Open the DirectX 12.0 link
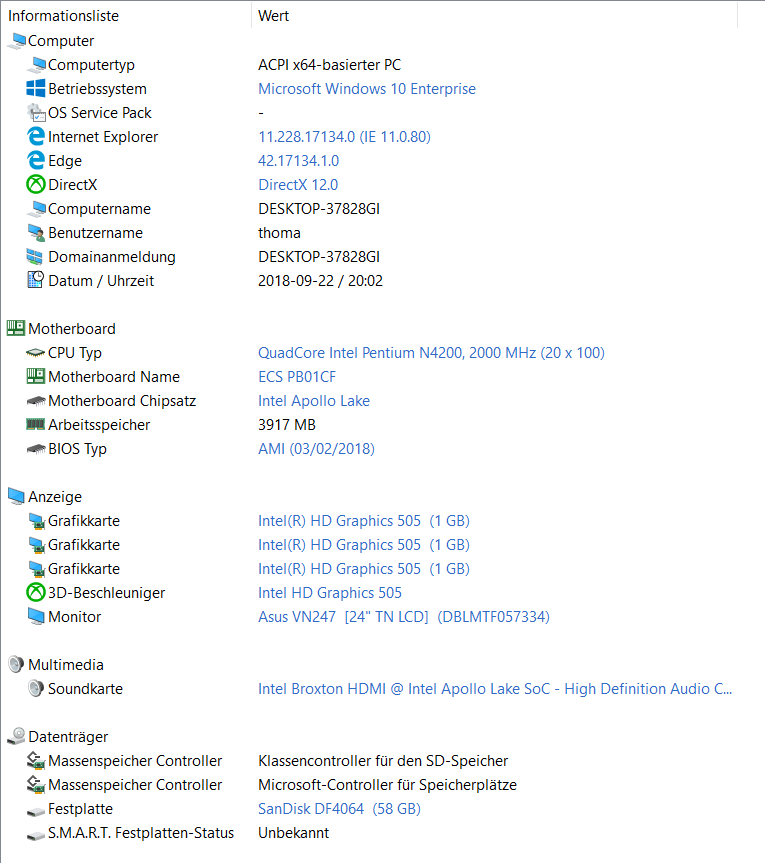 (298, 184)
